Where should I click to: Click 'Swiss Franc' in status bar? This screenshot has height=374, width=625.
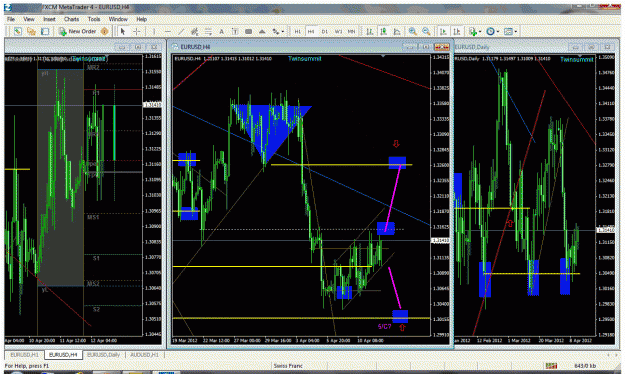(x=288, y=366)
